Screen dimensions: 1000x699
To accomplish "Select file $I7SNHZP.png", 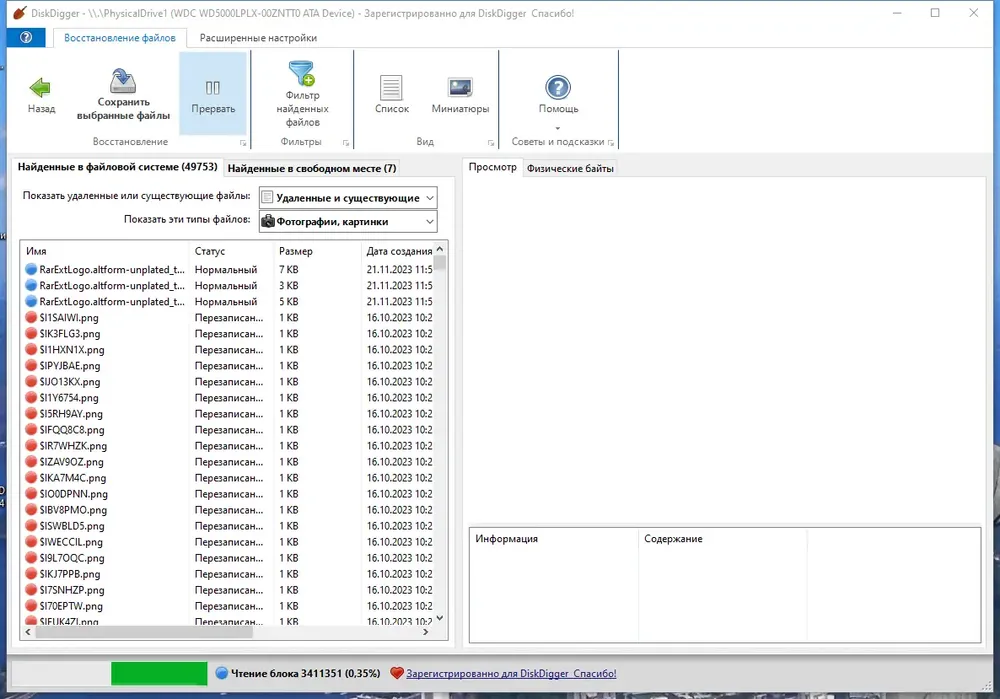I will [71, 590].
